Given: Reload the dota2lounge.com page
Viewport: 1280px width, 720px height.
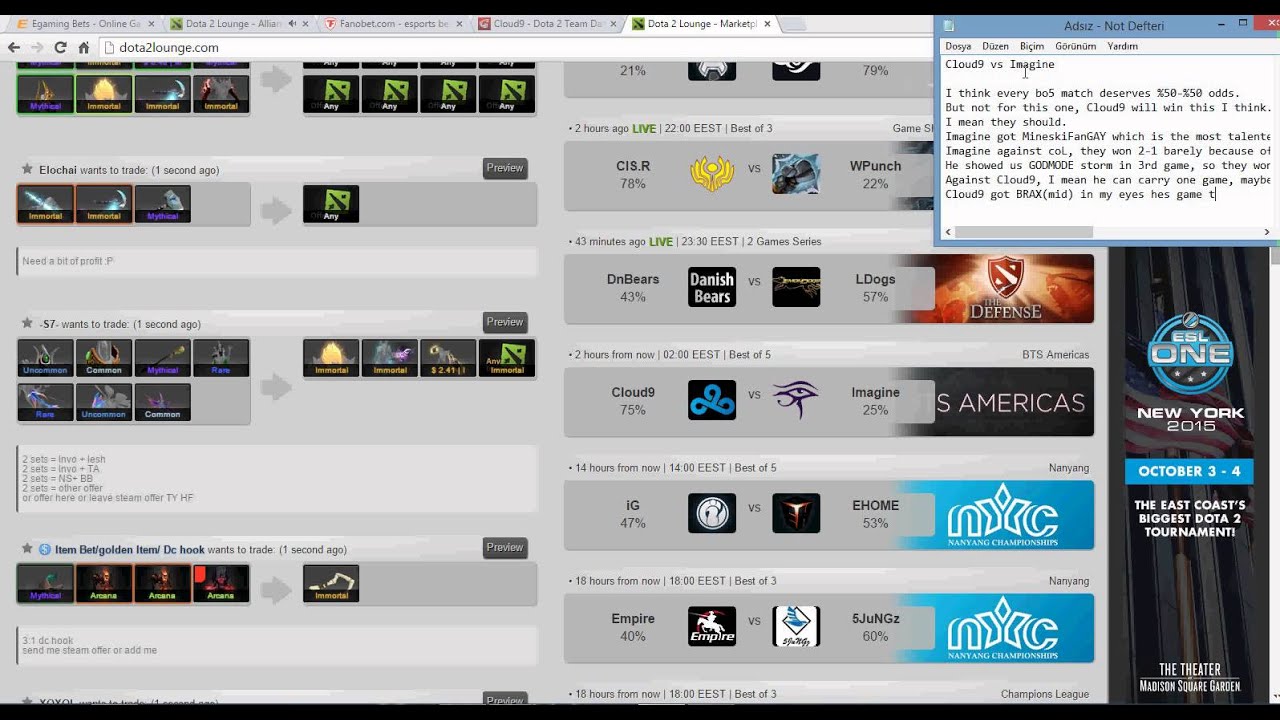Looking at the screenshot, I should 60,47.
